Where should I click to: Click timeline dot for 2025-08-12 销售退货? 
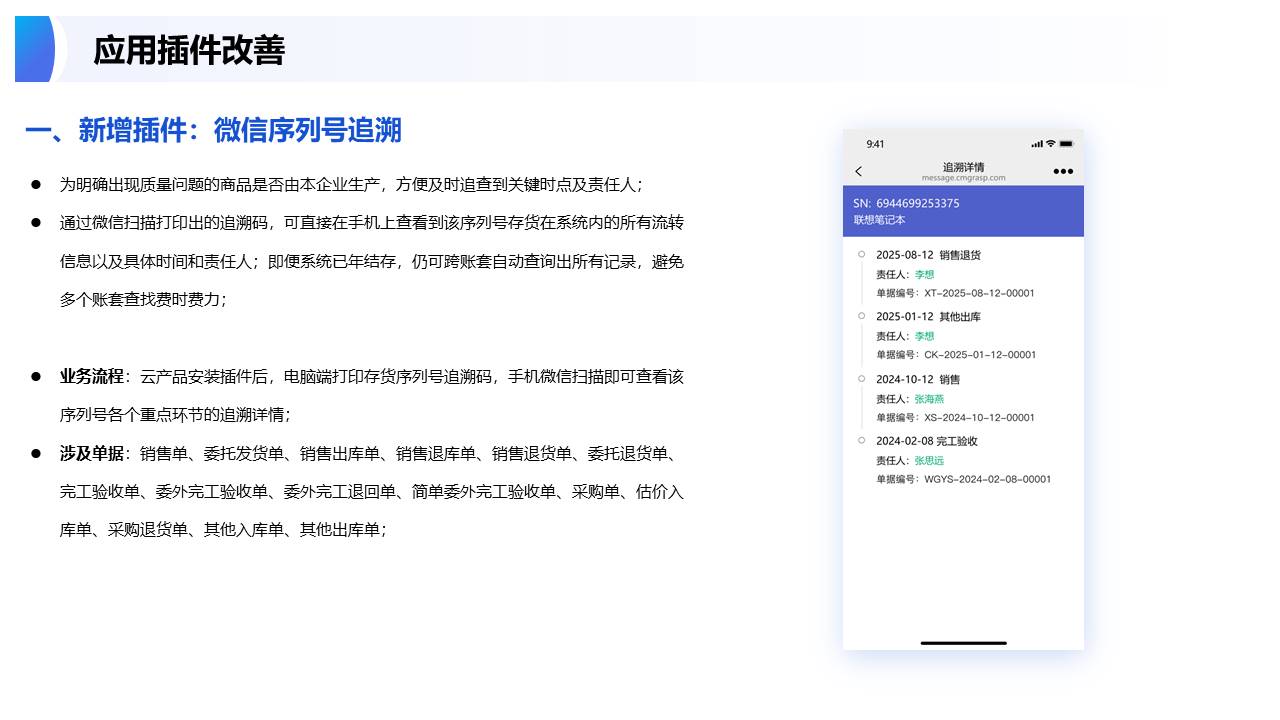click(861, 254)
